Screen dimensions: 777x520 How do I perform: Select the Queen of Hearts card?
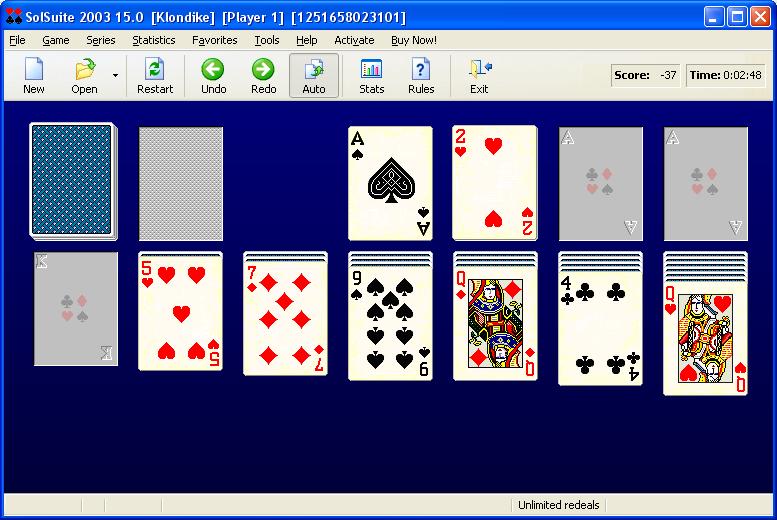click(705, 339)
